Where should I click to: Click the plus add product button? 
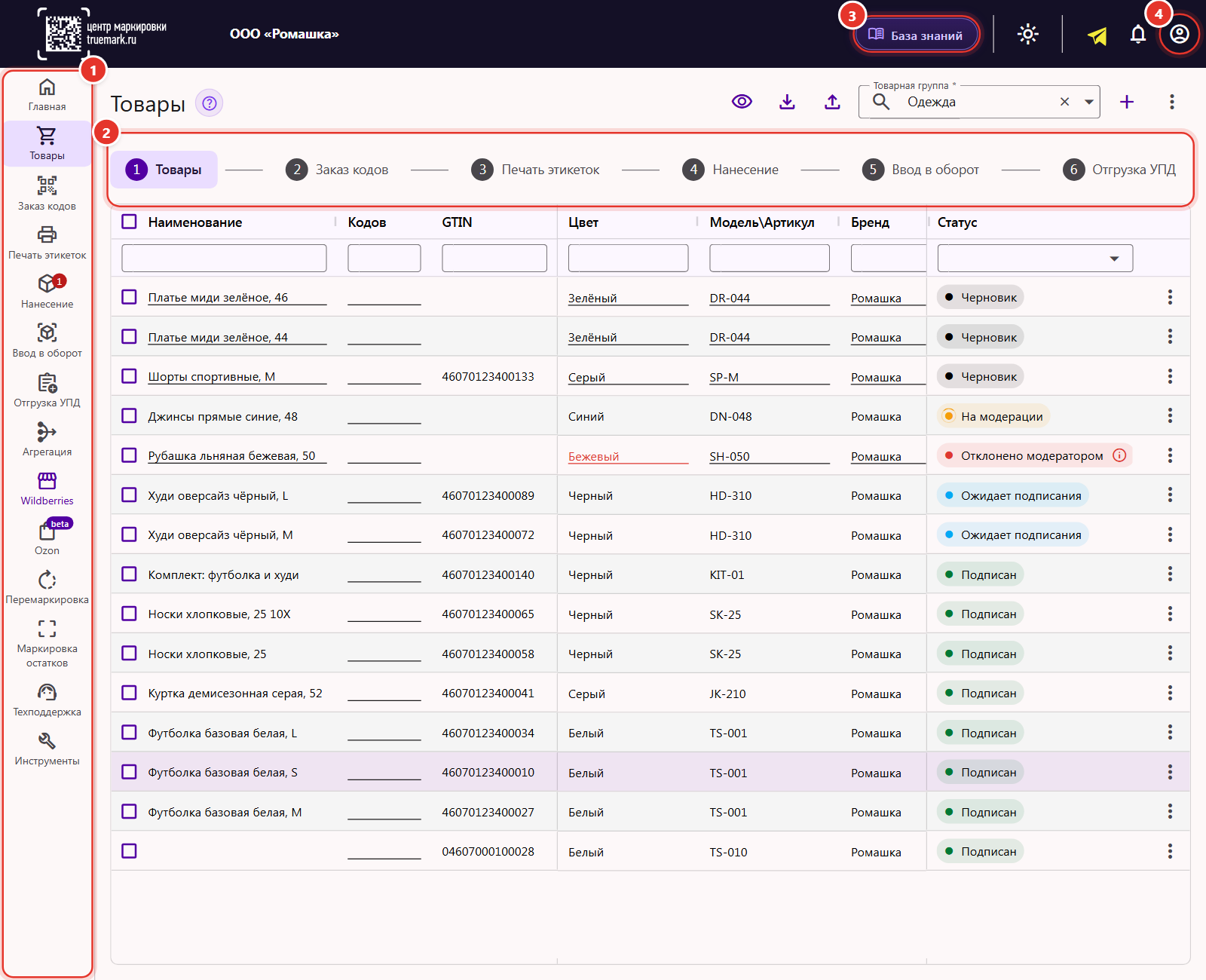(1127, 102)
